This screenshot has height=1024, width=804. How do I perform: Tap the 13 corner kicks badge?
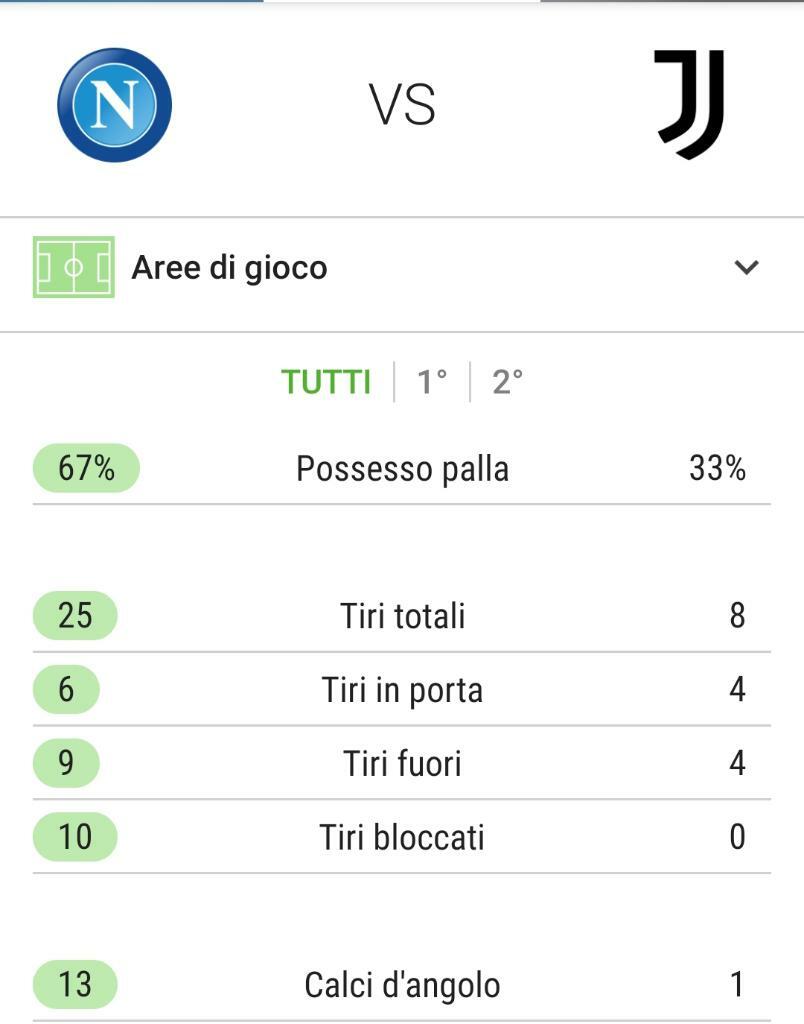(x=75, y=984)
